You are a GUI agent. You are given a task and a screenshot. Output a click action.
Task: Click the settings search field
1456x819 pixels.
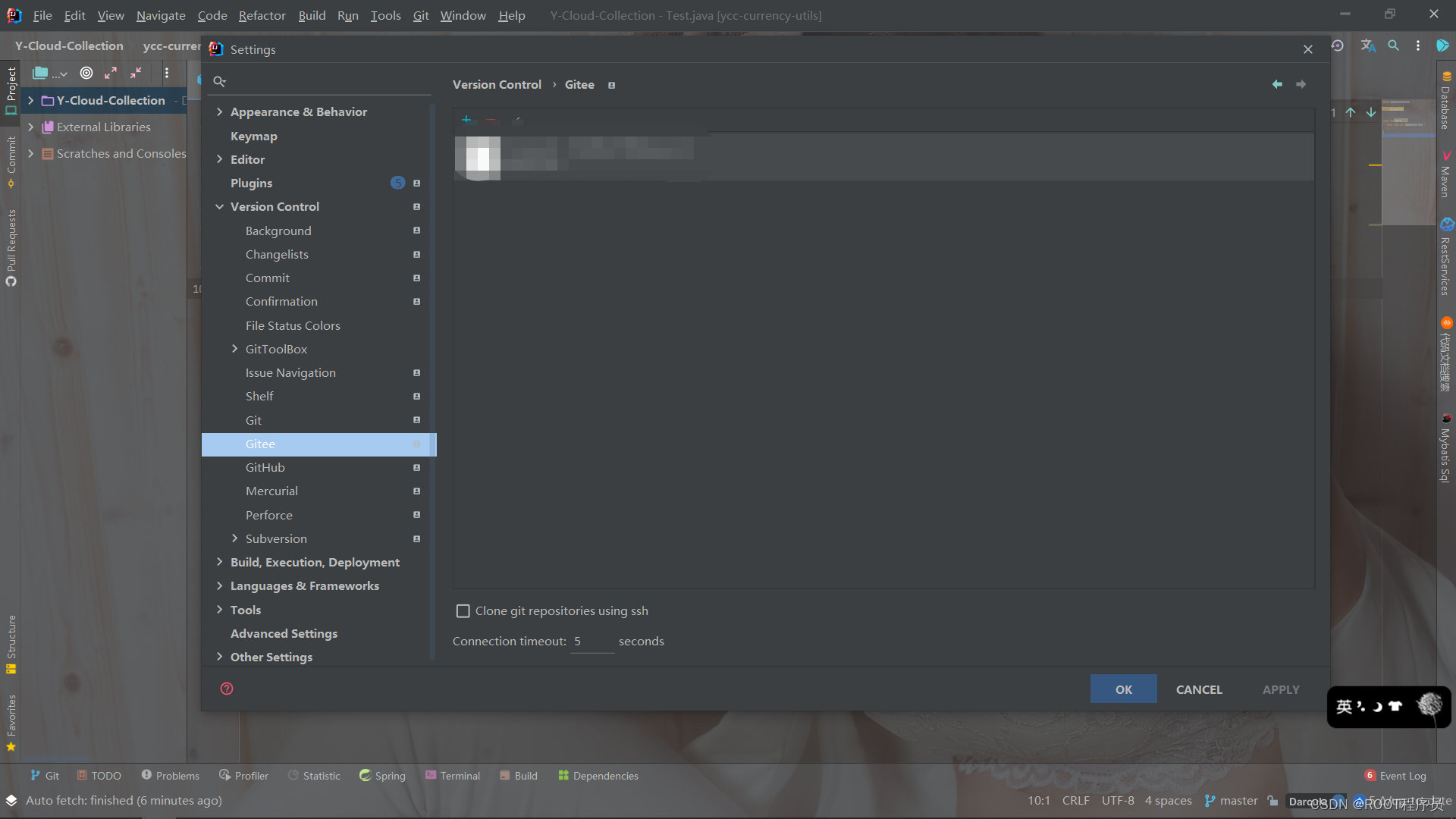click(x=319, y=81)
